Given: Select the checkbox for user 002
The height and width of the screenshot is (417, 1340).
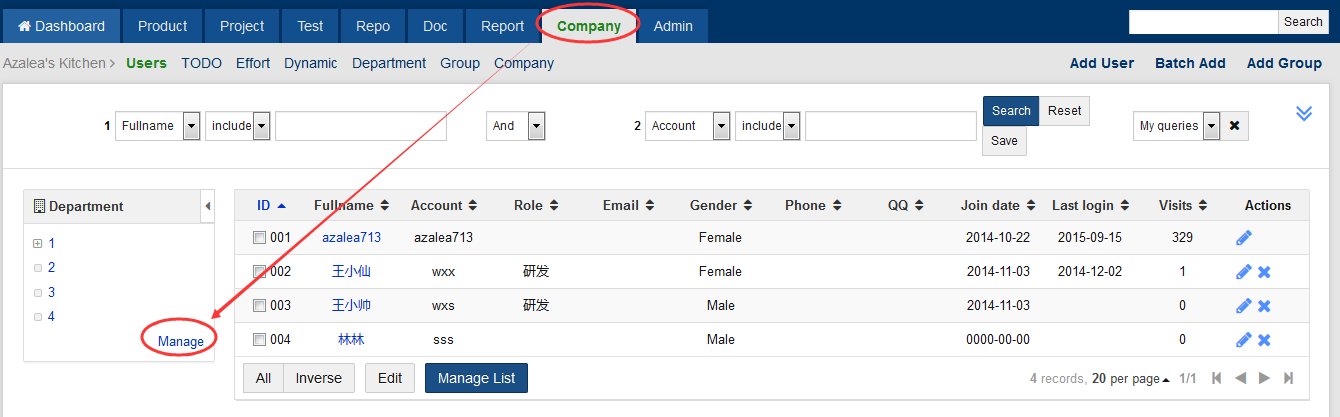Looking at the screenshot, I should pos(259,272).
